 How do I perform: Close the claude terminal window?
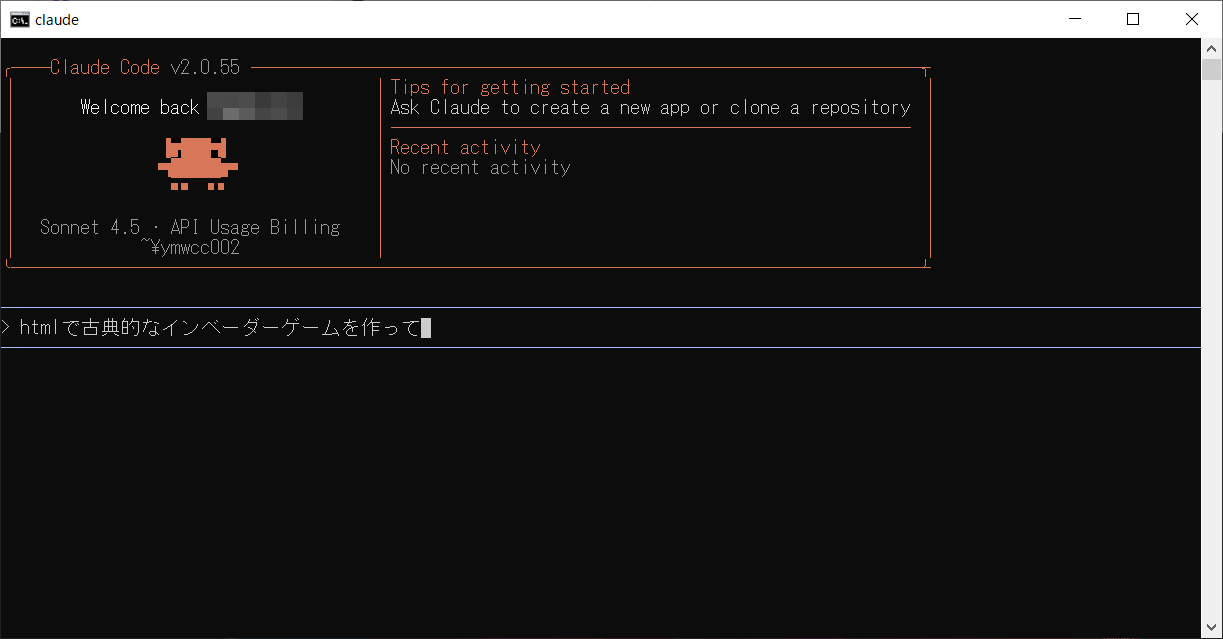[x=1191, y=19]
